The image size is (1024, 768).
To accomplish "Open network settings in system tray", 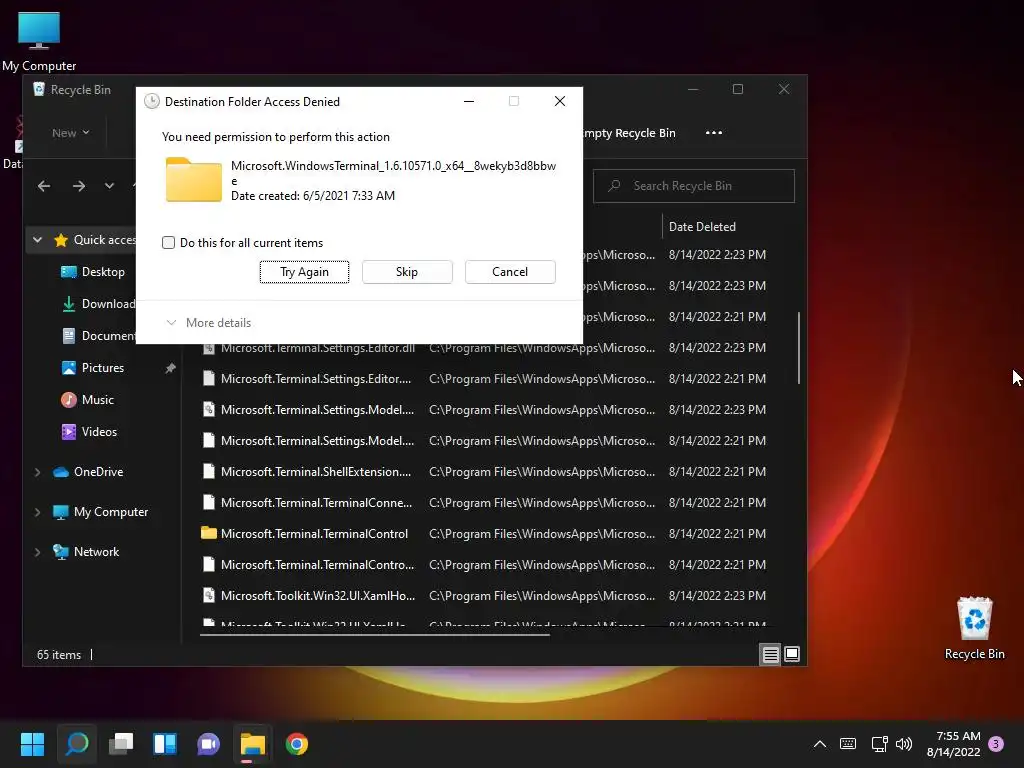I will point(879,744).
